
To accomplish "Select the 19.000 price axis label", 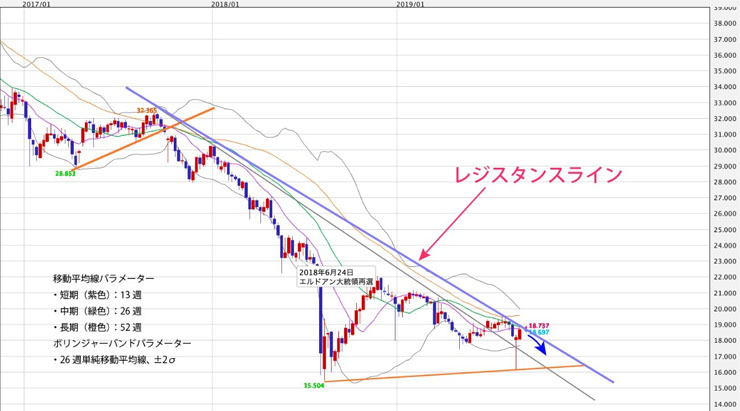I will click(726, 325).
